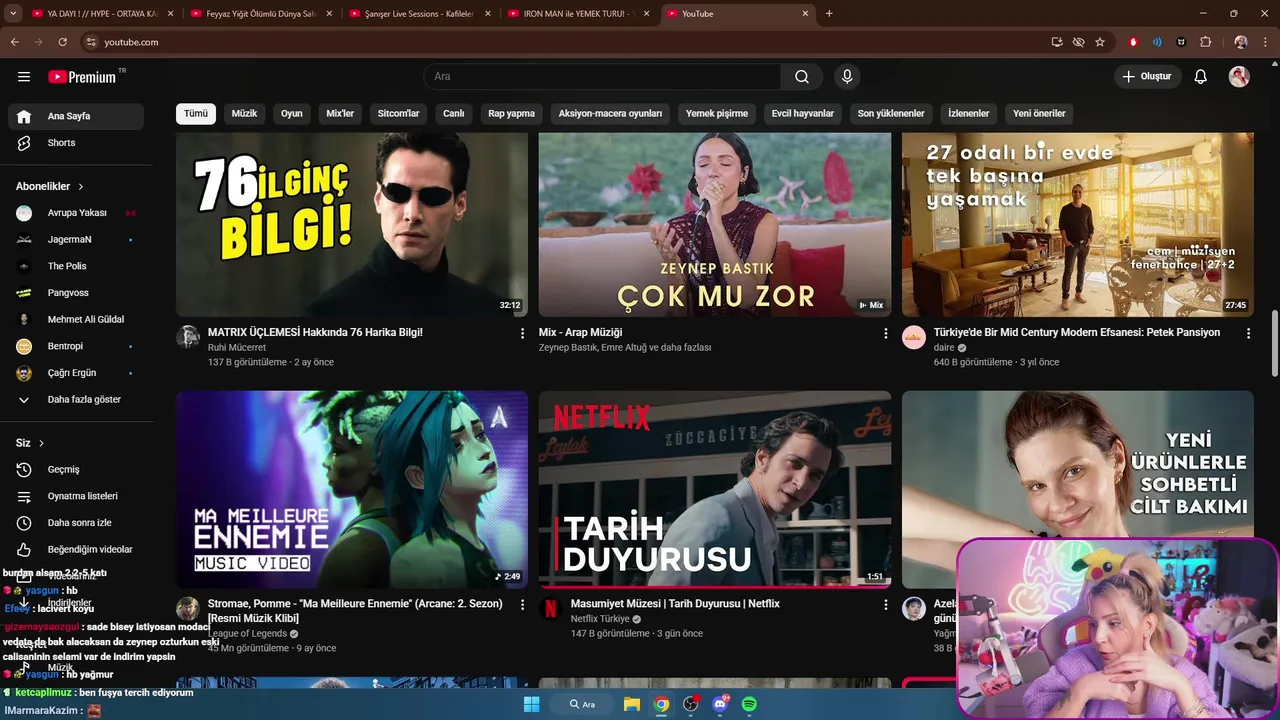Viewport: 1280px width, 720px height.
Task: Open the account avatar menu
Action: 1239,77
